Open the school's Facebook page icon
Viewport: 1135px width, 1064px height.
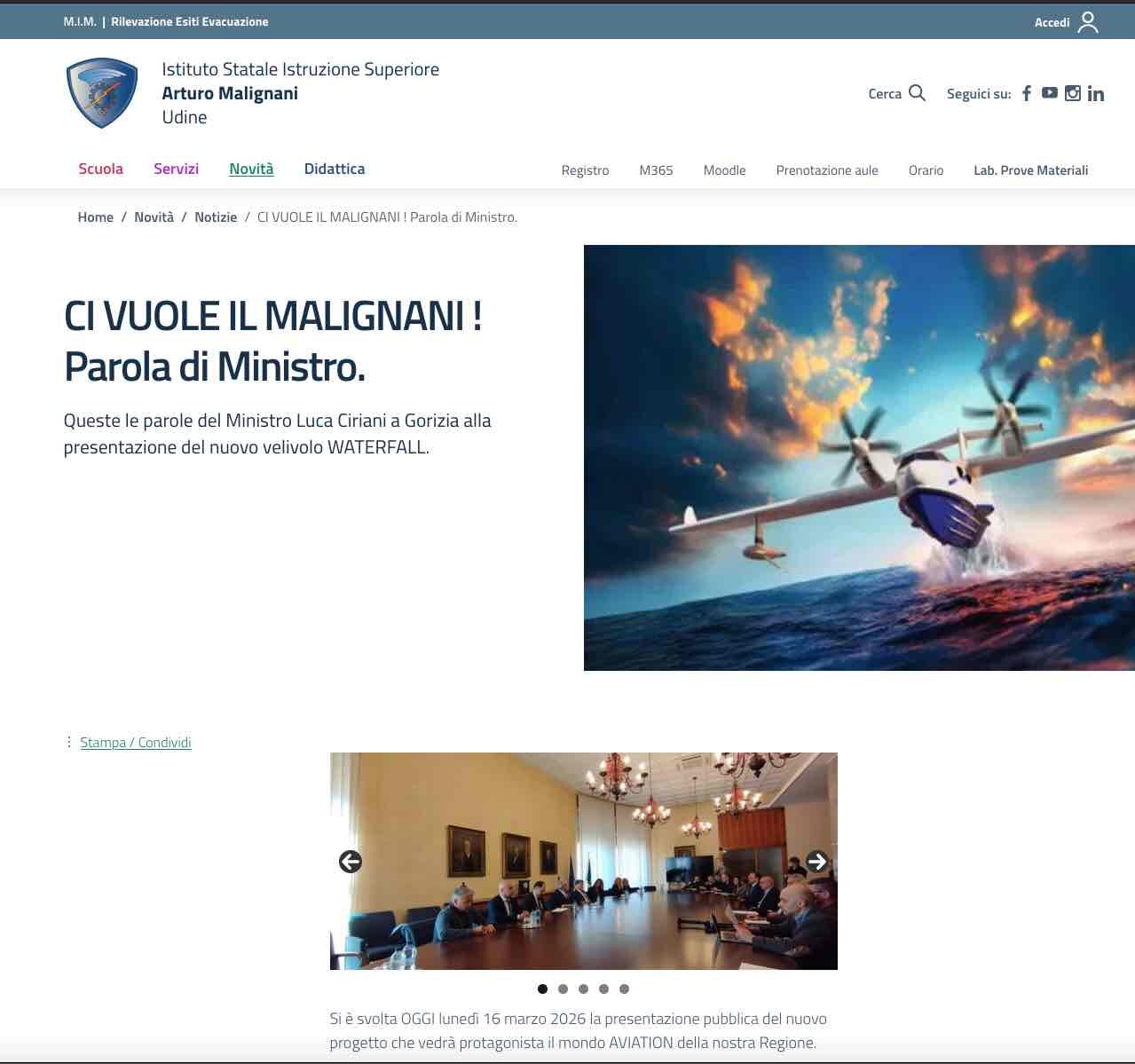pos(1026,93)
